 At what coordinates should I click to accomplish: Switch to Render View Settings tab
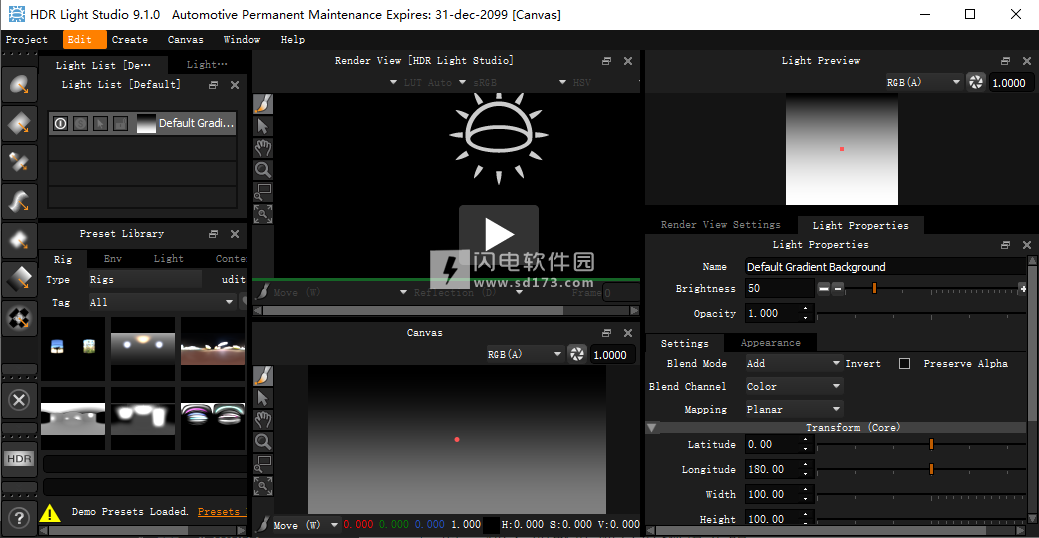pos(720,225)
